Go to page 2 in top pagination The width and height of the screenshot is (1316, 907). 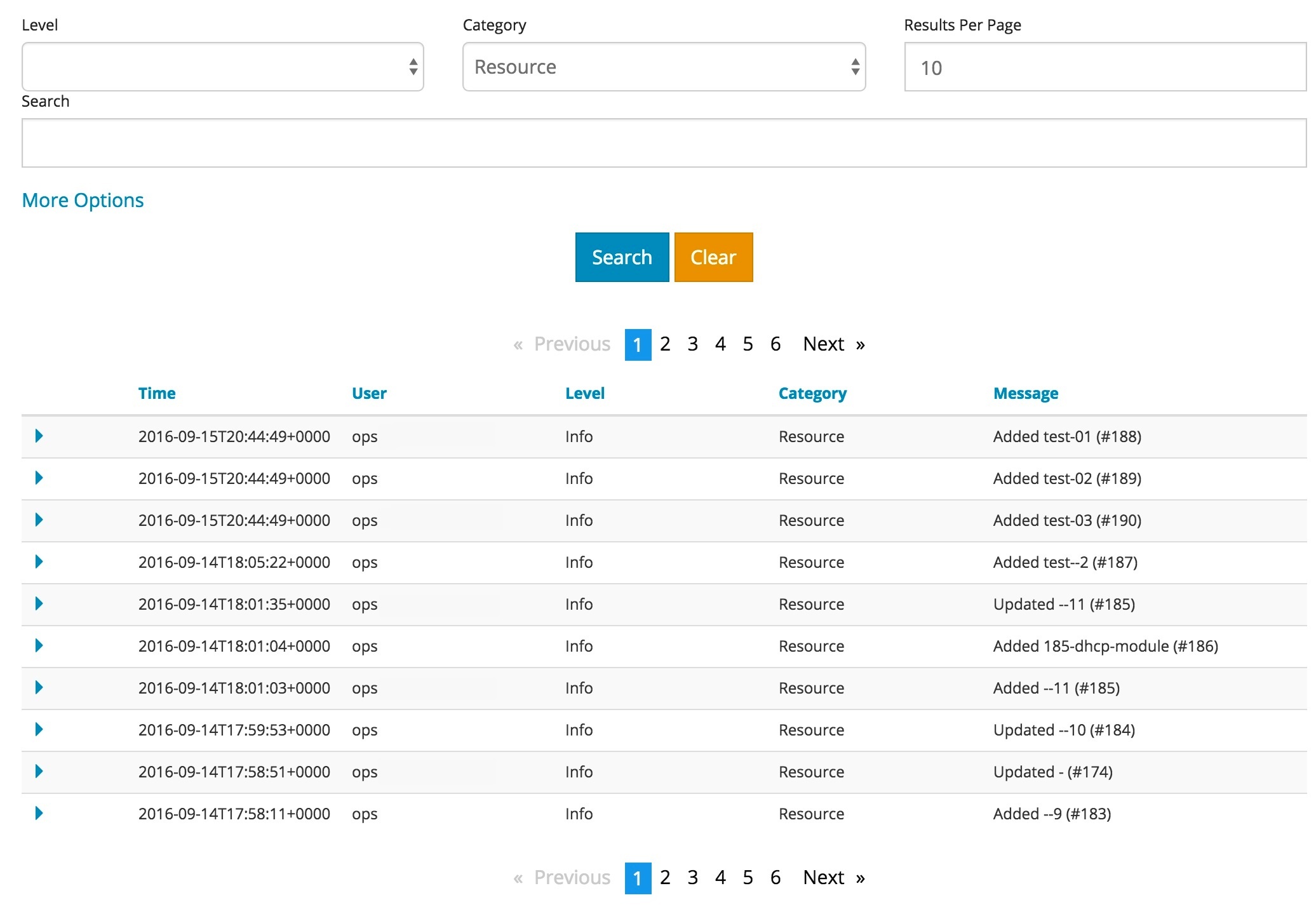(x=665, y=344)
